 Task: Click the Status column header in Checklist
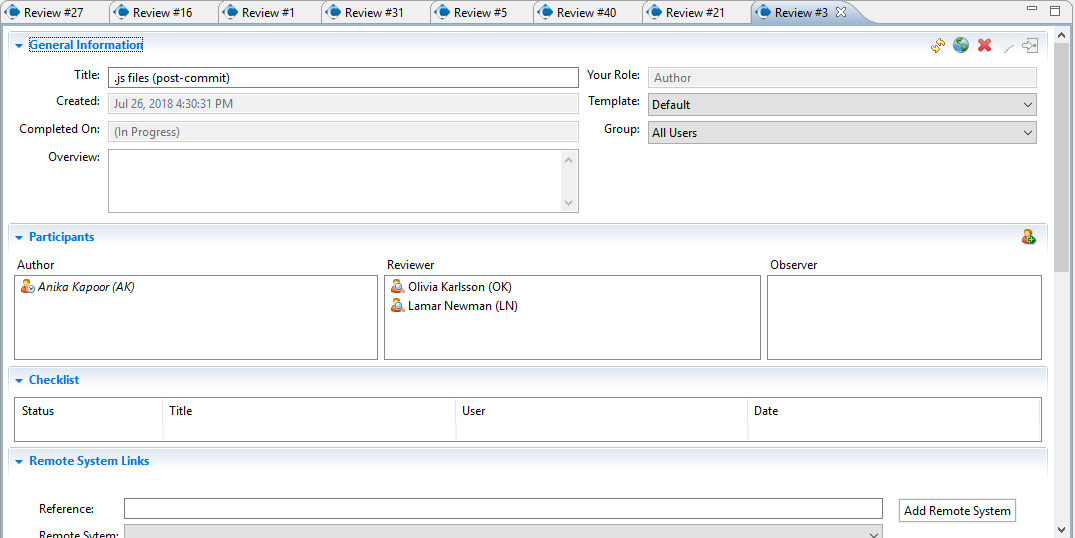[88, 411]
